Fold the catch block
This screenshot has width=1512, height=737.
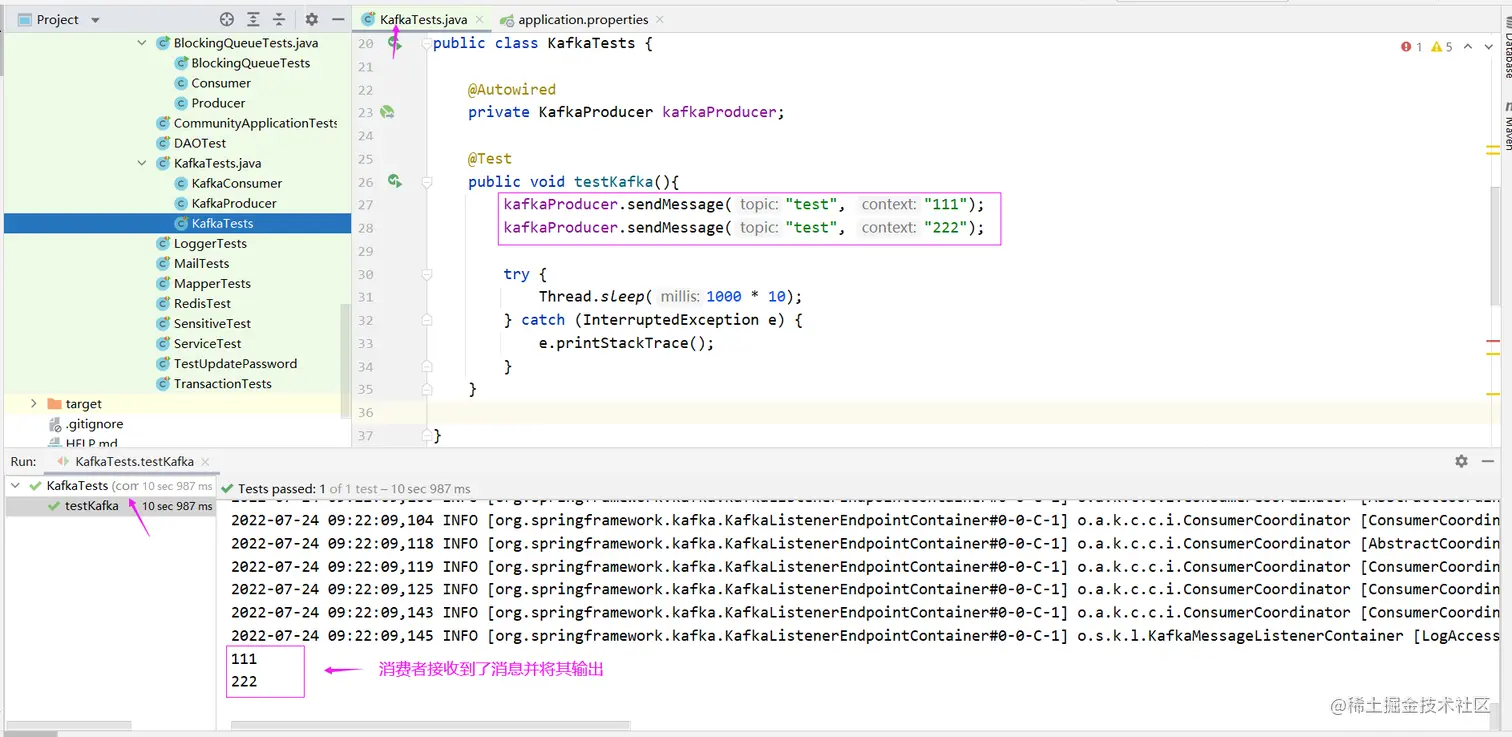pyautogui.click(x=427, y=320)
